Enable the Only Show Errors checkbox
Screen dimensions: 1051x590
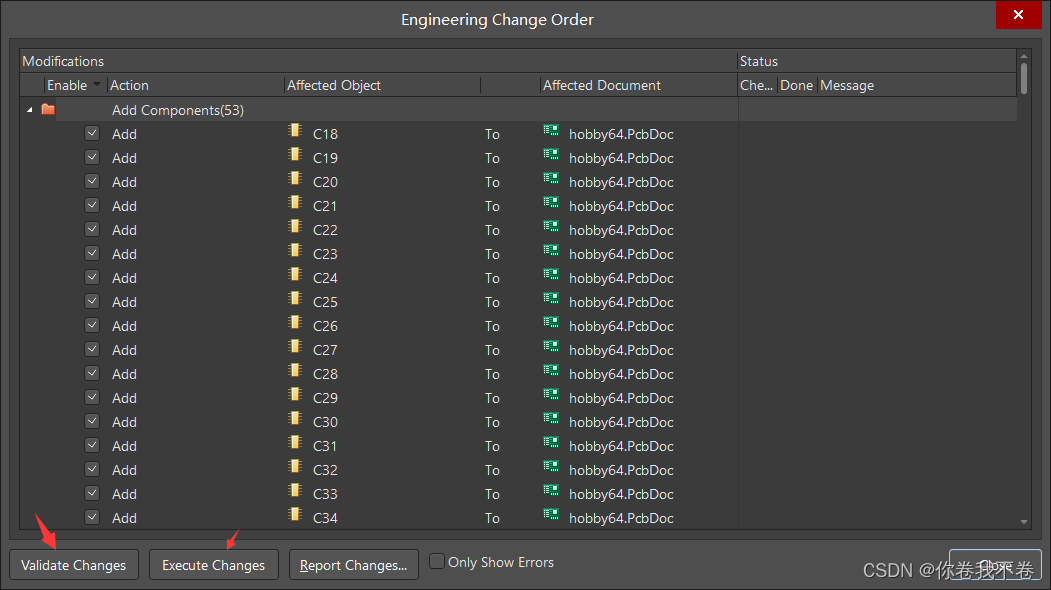437,562
